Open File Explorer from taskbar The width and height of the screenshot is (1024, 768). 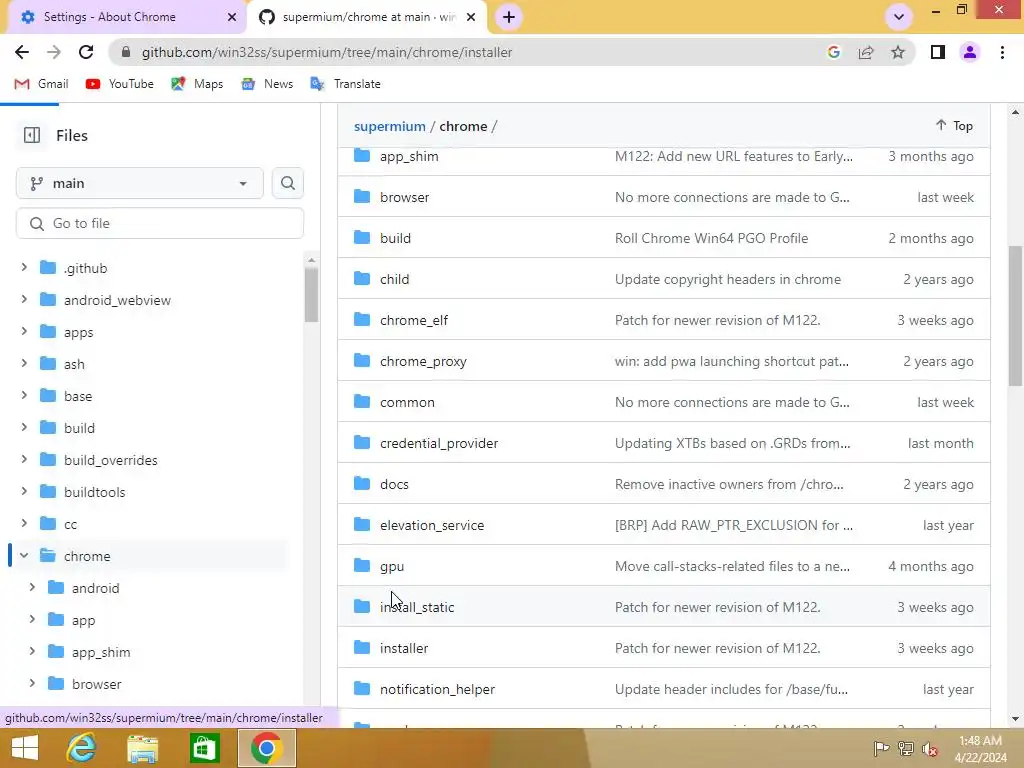click(142, 748)
